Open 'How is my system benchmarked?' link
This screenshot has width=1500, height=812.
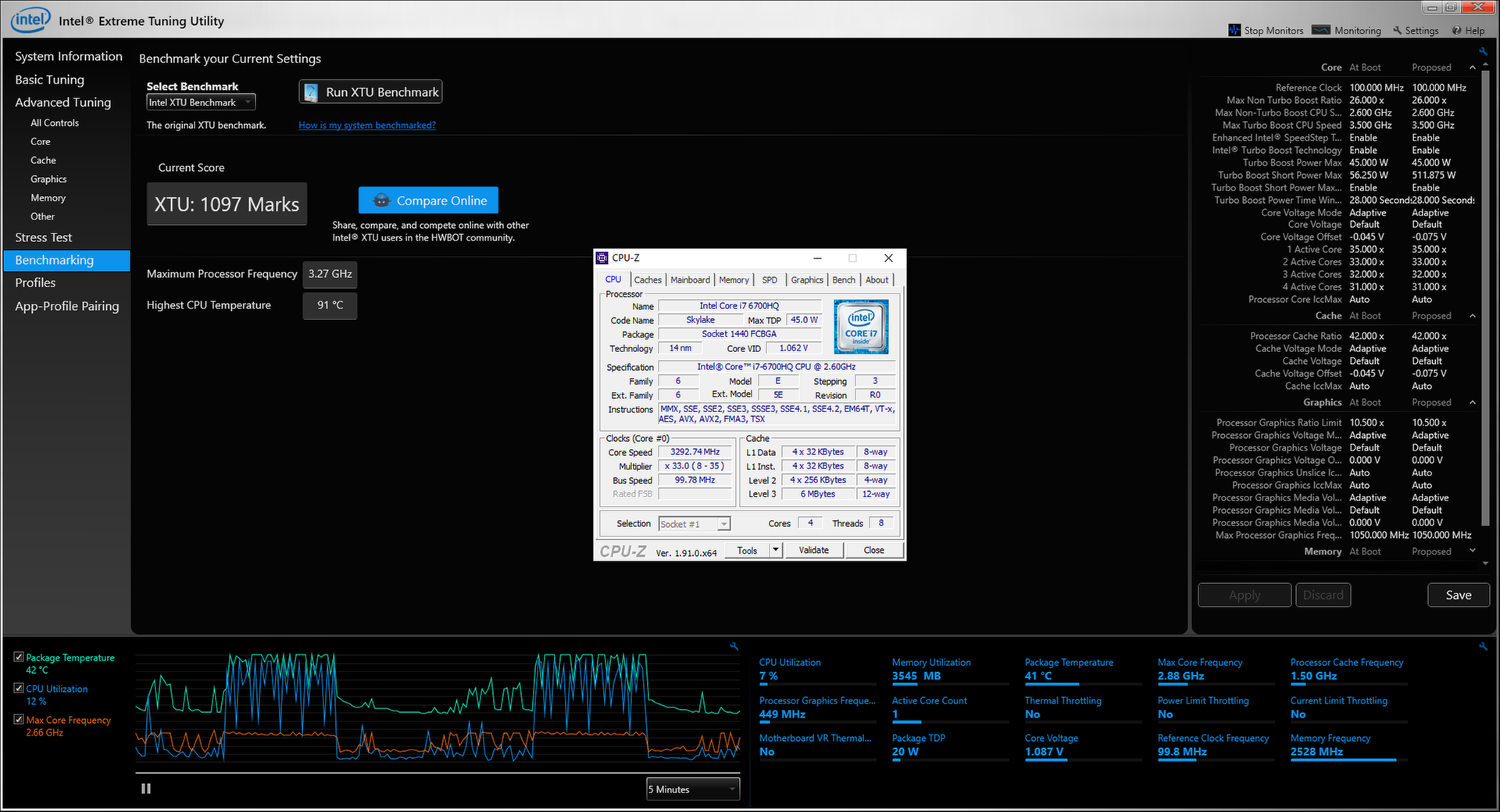[367, 126]
